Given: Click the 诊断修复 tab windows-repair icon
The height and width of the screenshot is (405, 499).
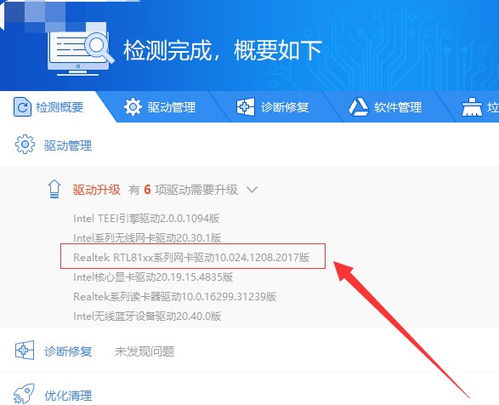Looking at the screenshot, I should pyautogui.click(x=245, y=107).
